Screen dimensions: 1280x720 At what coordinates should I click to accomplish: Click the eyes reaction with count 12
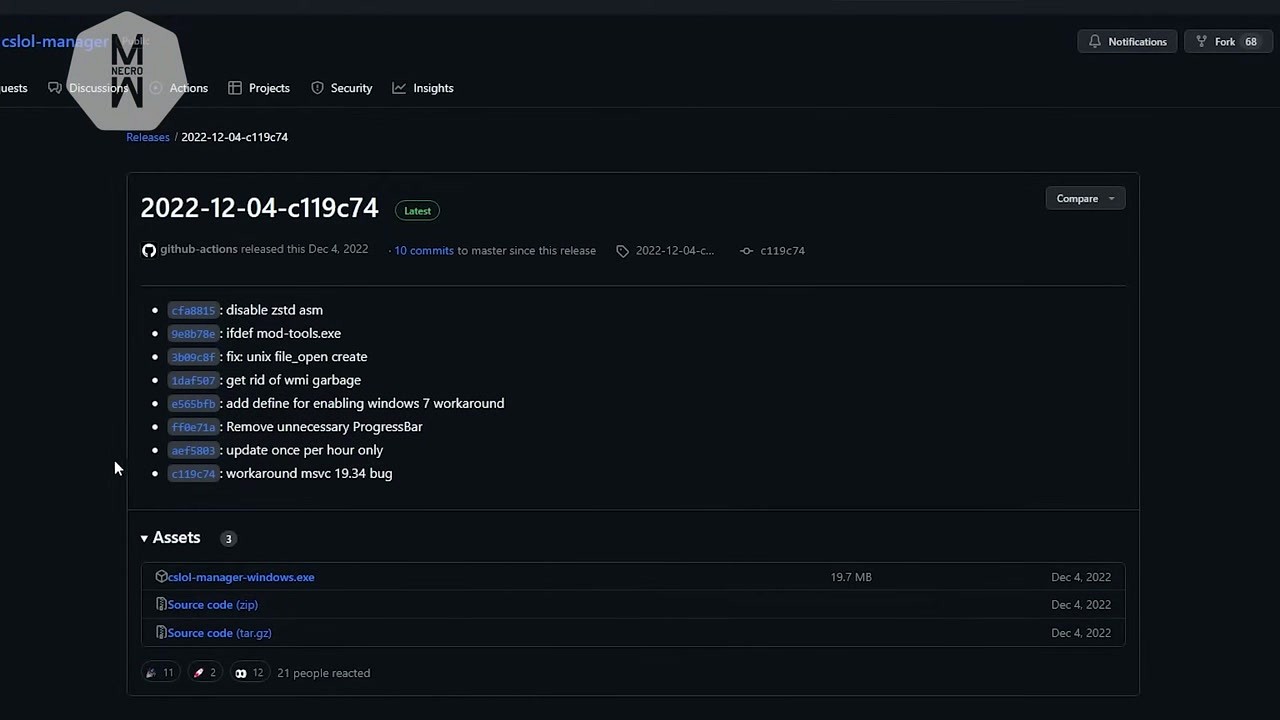click(x=248, y=673)
